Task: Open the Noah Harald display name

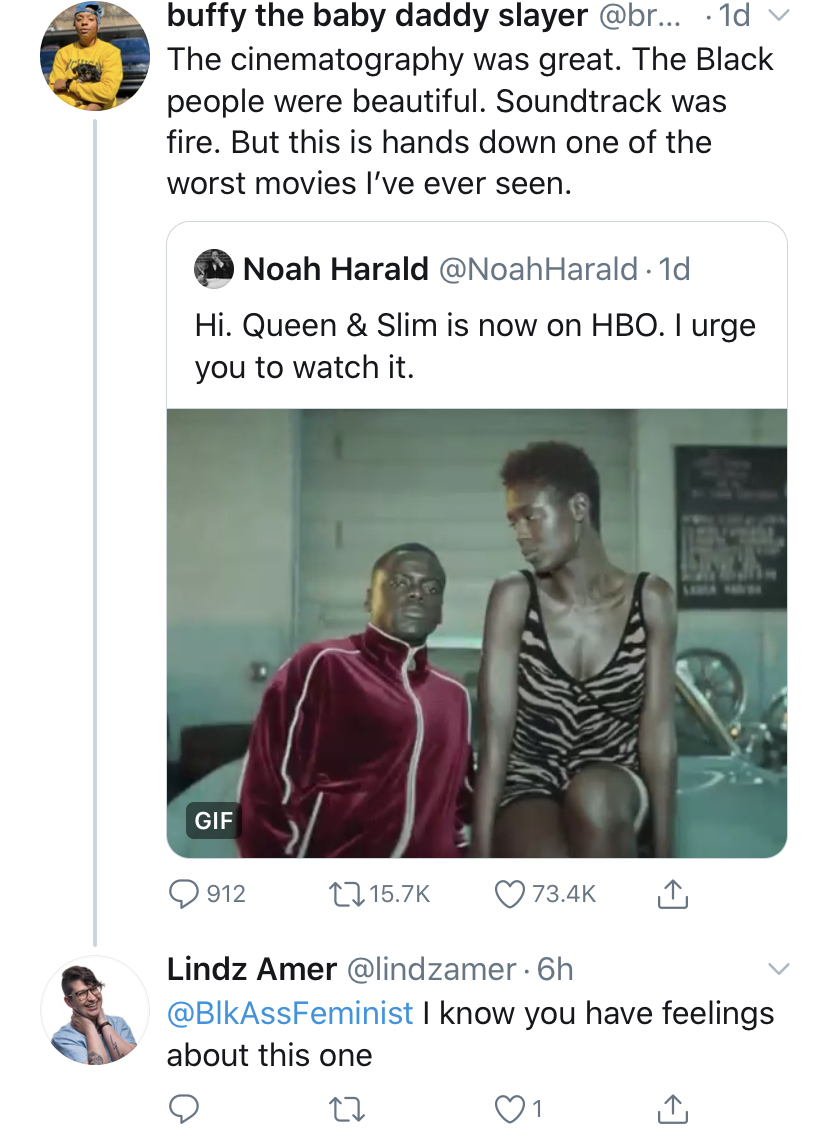Action: click(x=336, y=269)
